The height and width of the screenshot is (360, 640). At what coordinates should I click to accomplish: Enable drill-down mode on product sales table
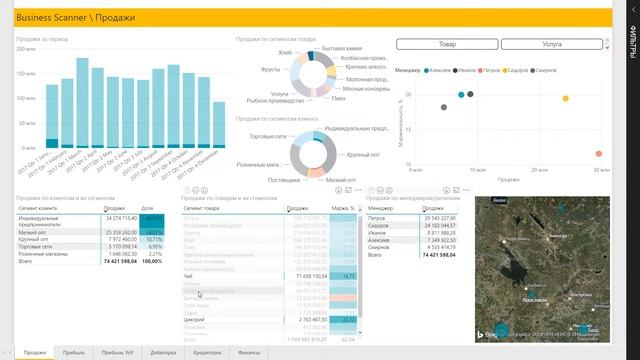[x=338, y=190]
